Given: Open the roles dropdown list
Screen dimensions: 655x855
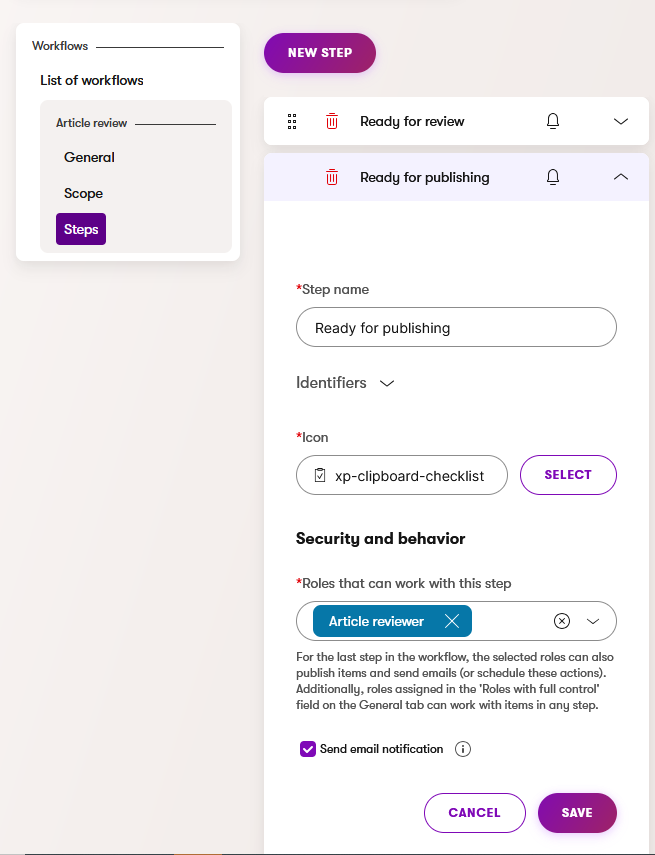Looking at the screenshot, I should pos(593,622).
